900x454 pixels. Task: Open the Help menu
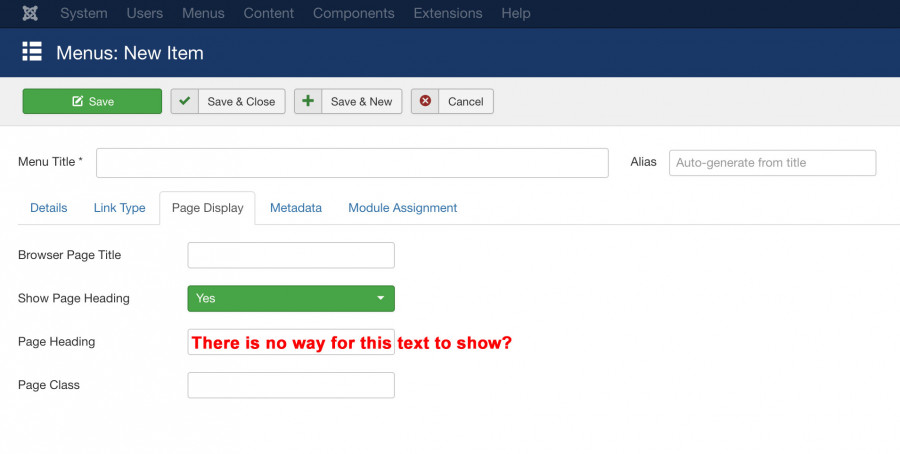[x=515, y=13]
